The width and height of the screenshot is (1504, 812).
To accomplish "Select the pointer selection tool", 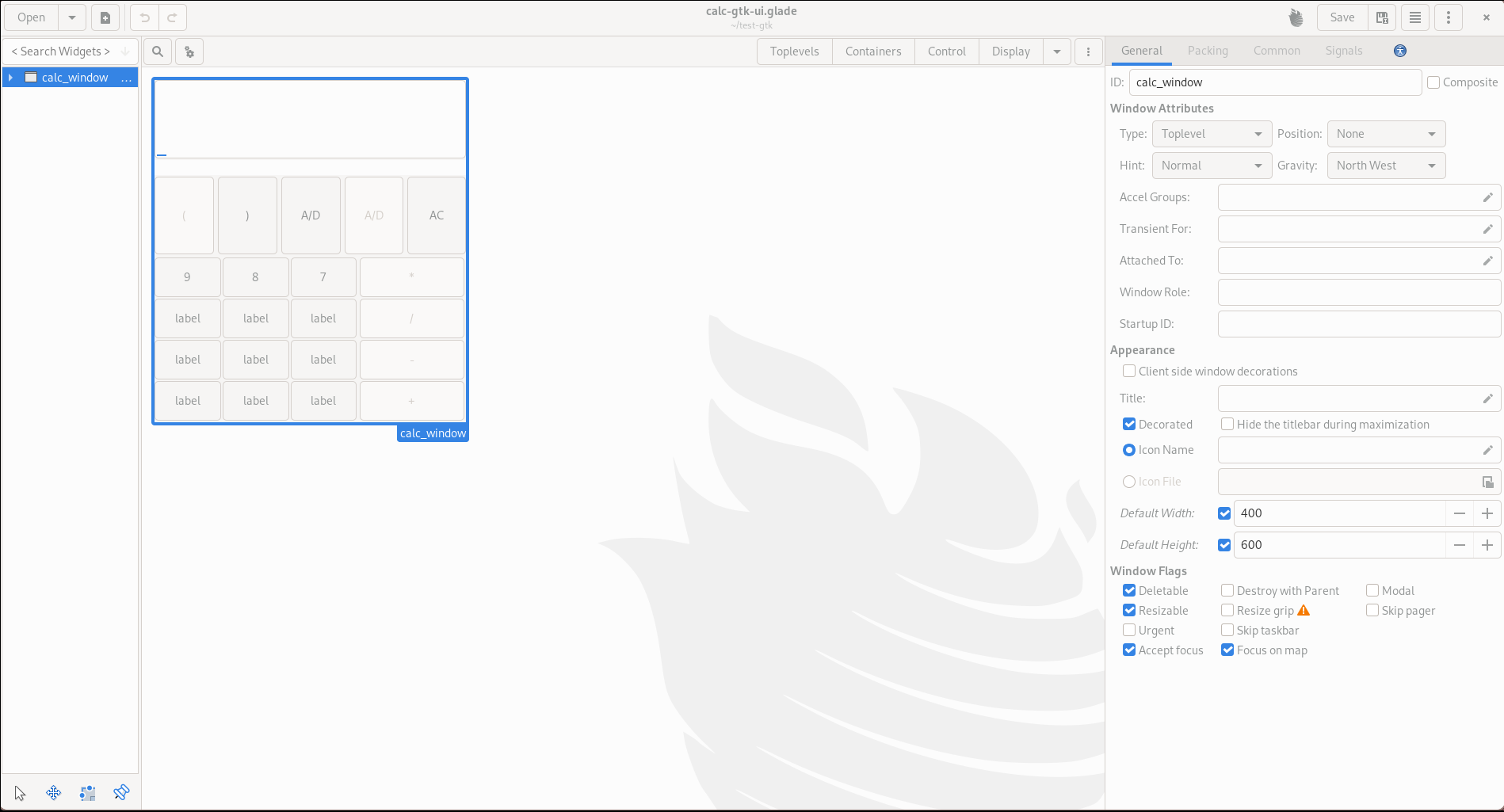I will click(x=20, y=793).
